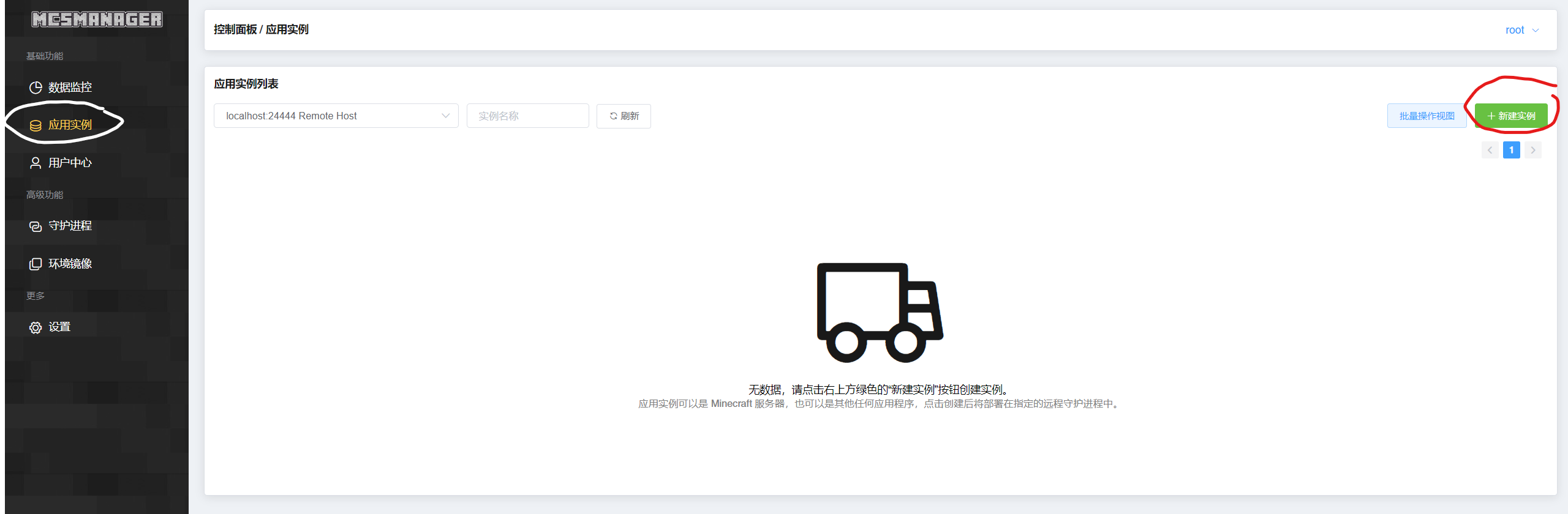Image resolution: width=1568 pixels, height=514 pixels.
Task: Click the linked-rings icon beside 守护进程
Action: tap(36, 226)
